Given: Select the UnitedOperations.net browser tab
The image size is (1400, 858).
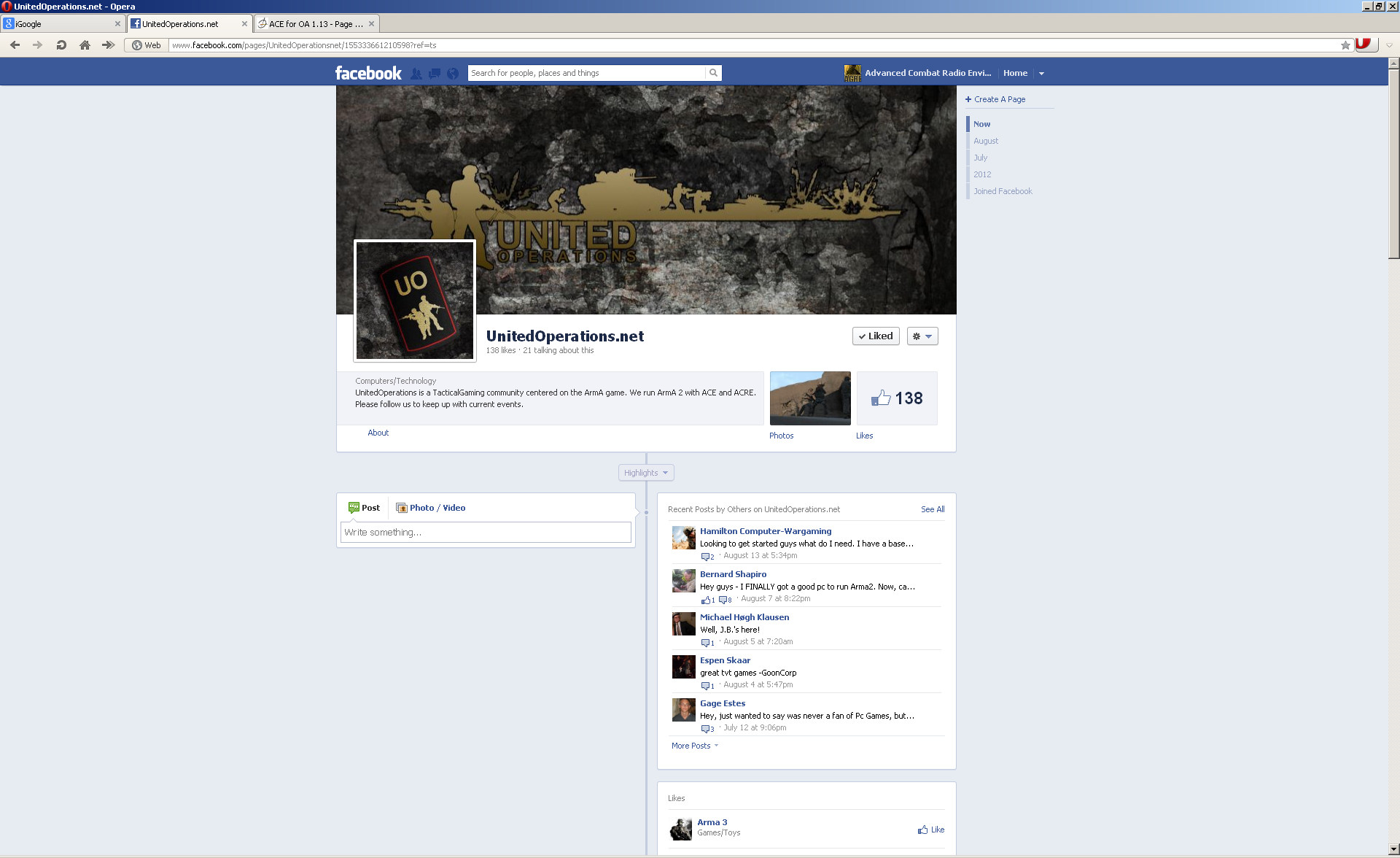Looking at the screenshot, I should [x=190, y=24].
